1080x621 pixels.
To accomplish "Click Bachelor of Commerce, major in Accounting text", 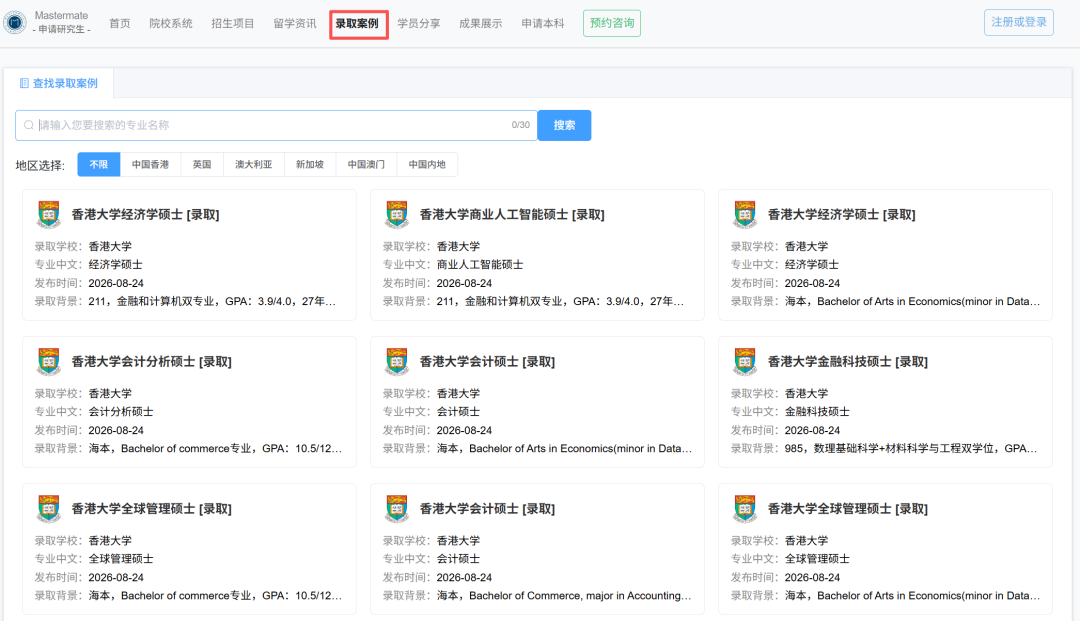I will 563,596.
